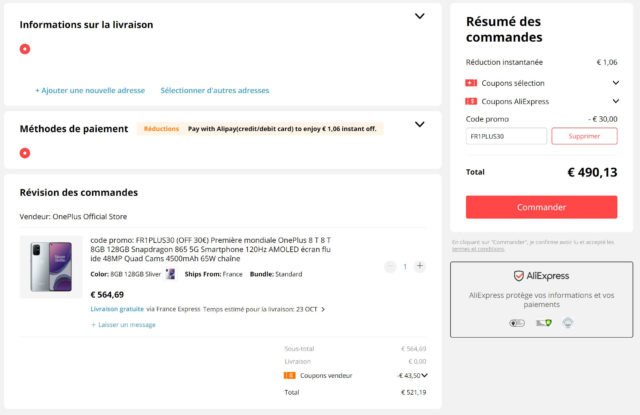Click the Coupons AliExpress ticket icon

(x=471, y=101)
